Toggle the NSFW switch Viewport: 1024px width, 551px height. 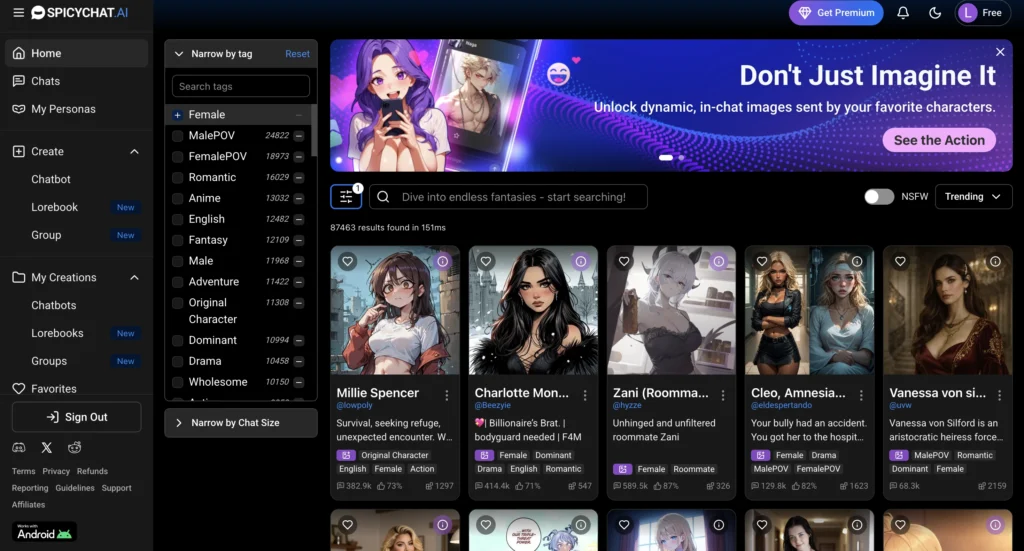pyautogui.click(x=878, y=197)
